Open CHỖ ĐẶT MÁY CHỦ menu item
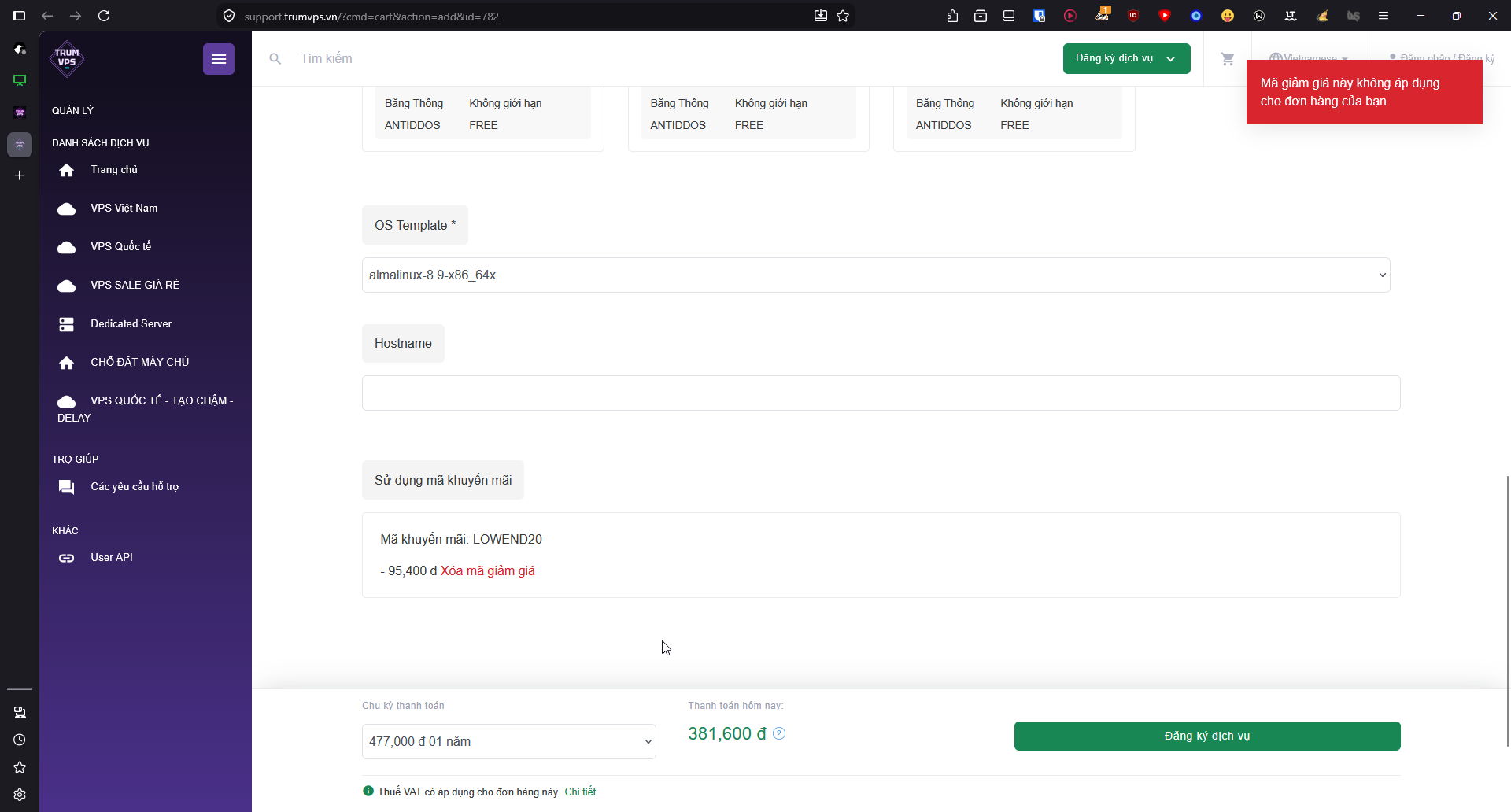The height and width of the screenshot is (812, 1511). pos(140,363)
